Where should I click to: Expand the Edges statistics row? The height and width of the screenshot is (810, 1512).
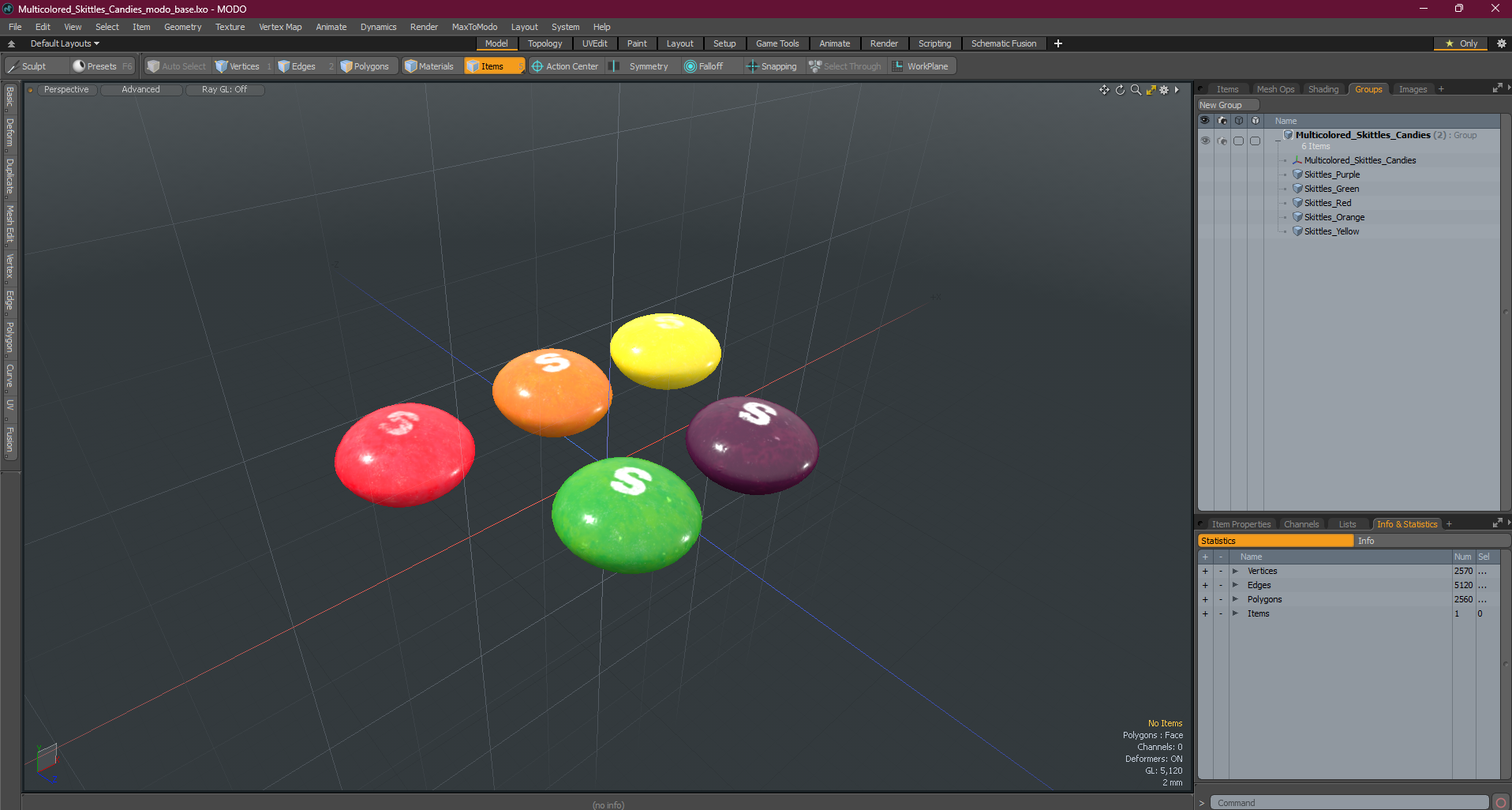1235,585
